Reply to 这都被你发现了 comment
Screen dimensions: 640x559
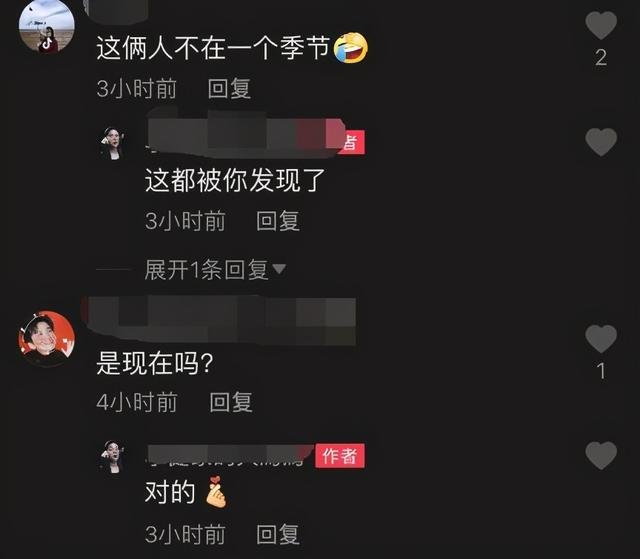(x=278, y=221)
